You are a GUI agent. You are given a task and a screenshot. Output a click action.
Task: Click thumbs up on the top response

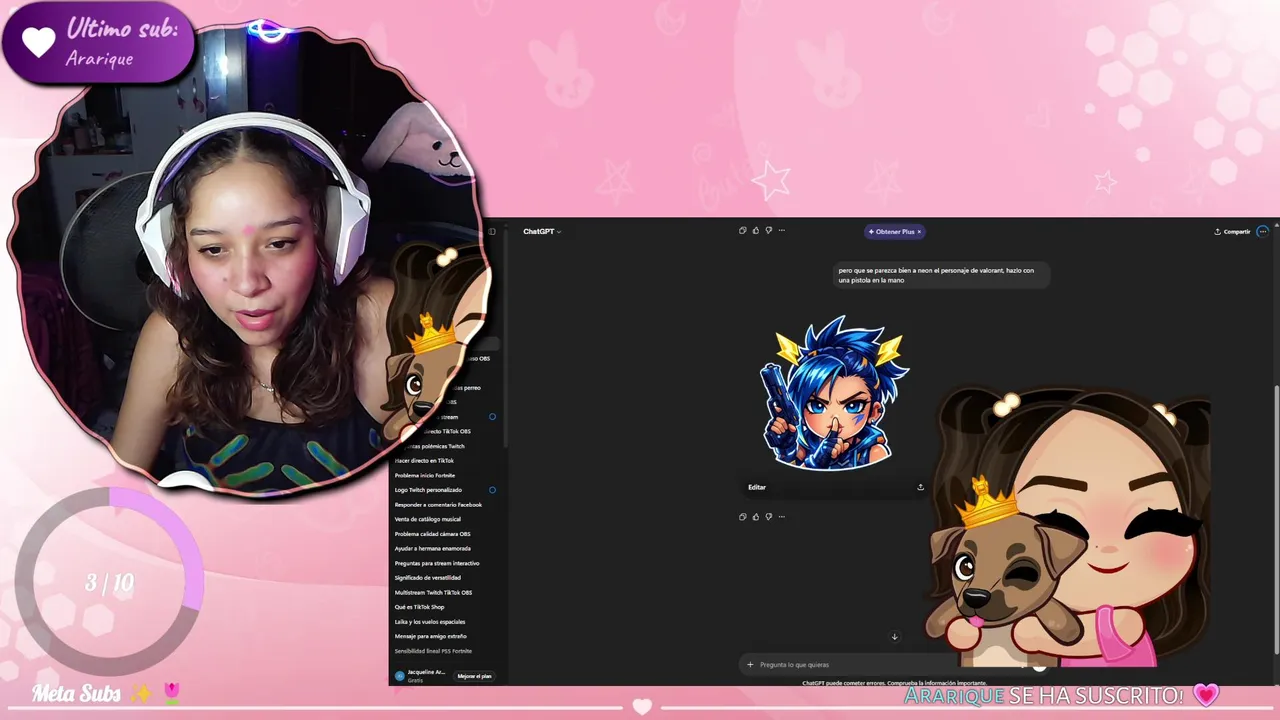coord(755,230)
